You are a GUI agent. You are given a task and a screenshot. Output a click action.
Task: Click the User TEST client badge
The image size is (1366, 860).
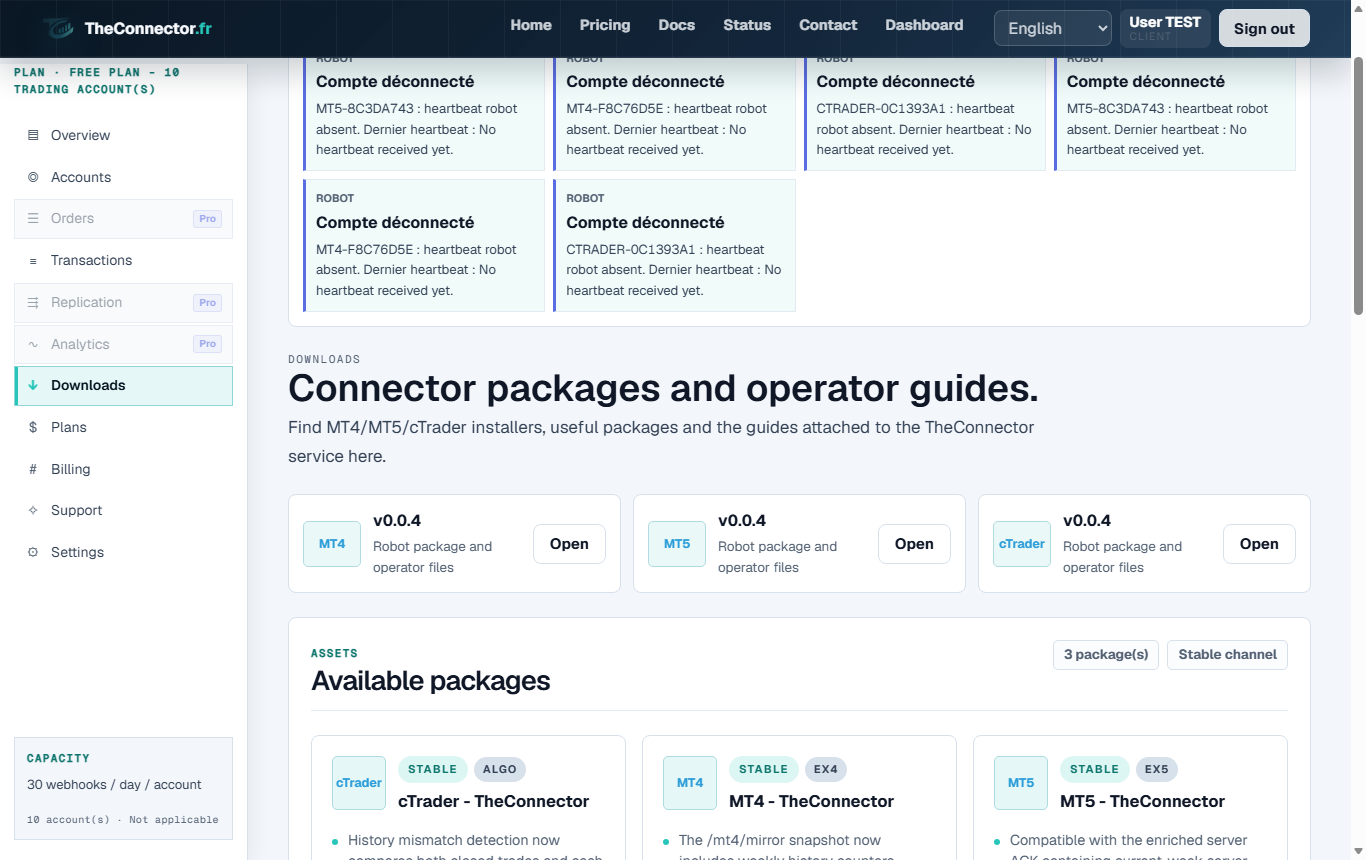tap(1165, 28)
